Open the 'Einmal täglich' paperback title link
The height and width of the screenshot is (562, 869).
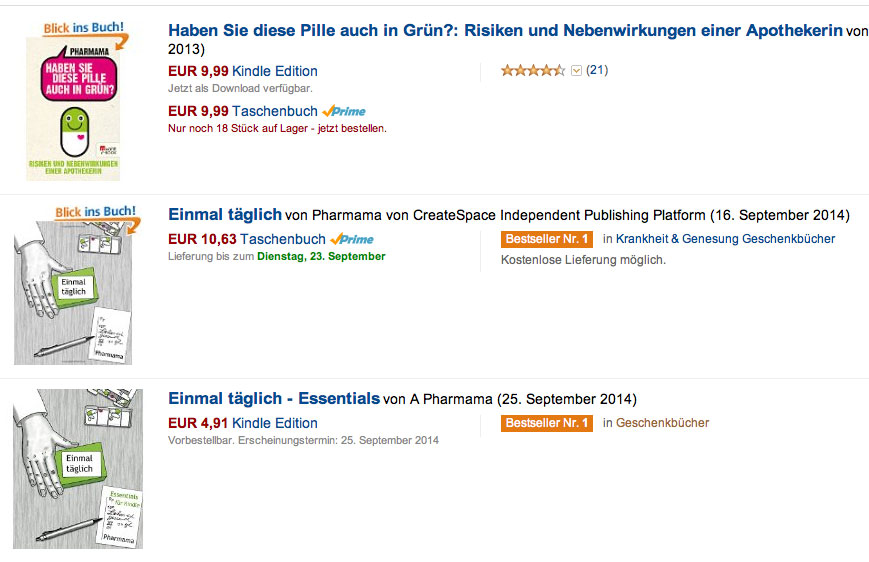pyautogui.click(x=225, y=215)
